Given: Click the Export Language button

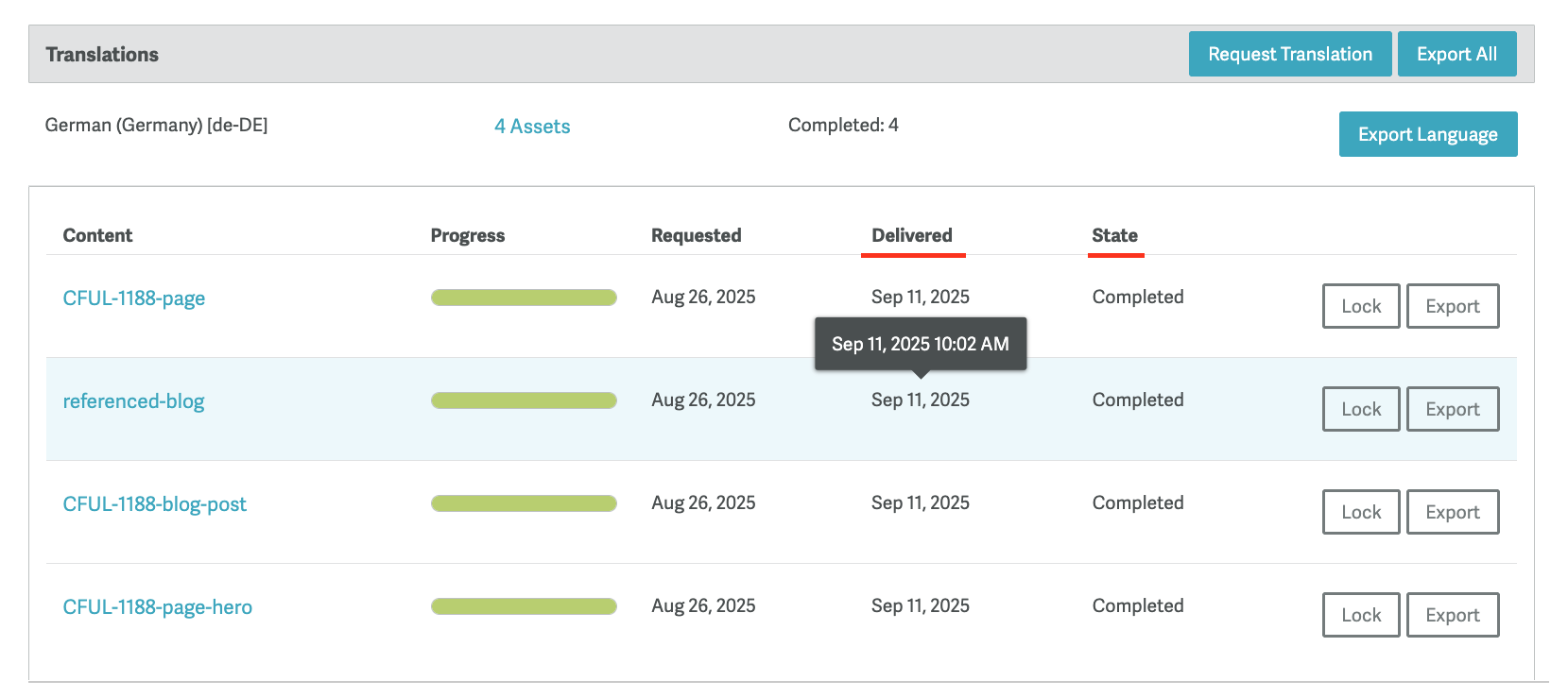Looking at the screenshot, I should point(1427,134).
